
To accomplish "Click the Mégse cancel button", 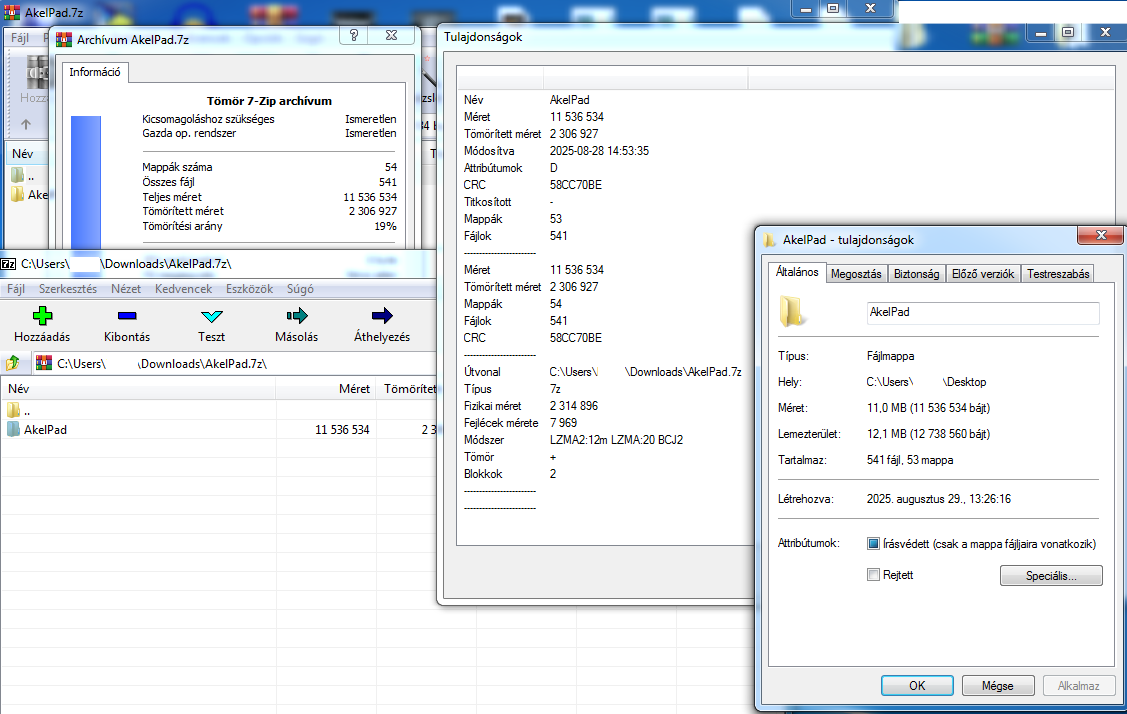I will 998,685.
